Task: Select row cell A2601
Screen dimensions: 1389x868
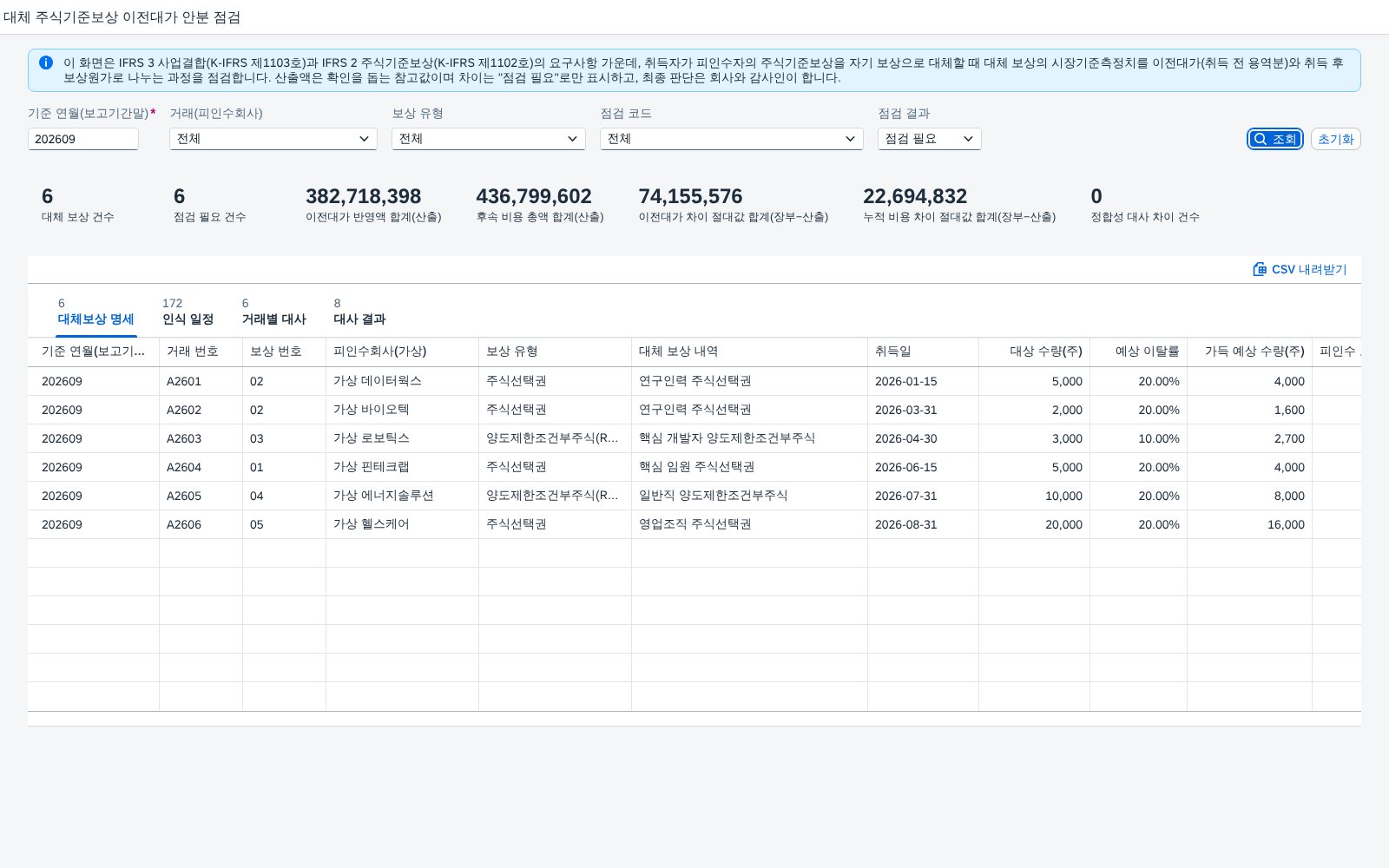Action: (x=201, y=381)
